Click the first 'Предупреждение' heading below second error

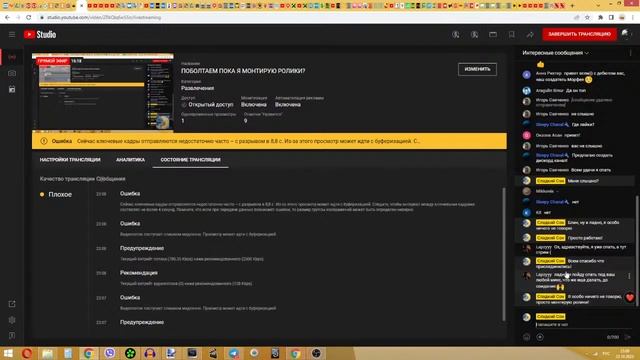142,249
